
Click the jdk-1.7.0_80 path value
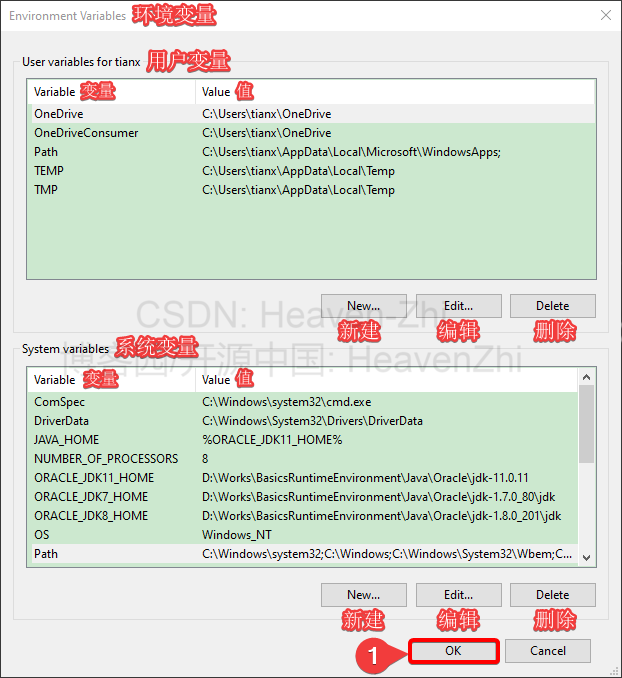[x=378, y=497]
